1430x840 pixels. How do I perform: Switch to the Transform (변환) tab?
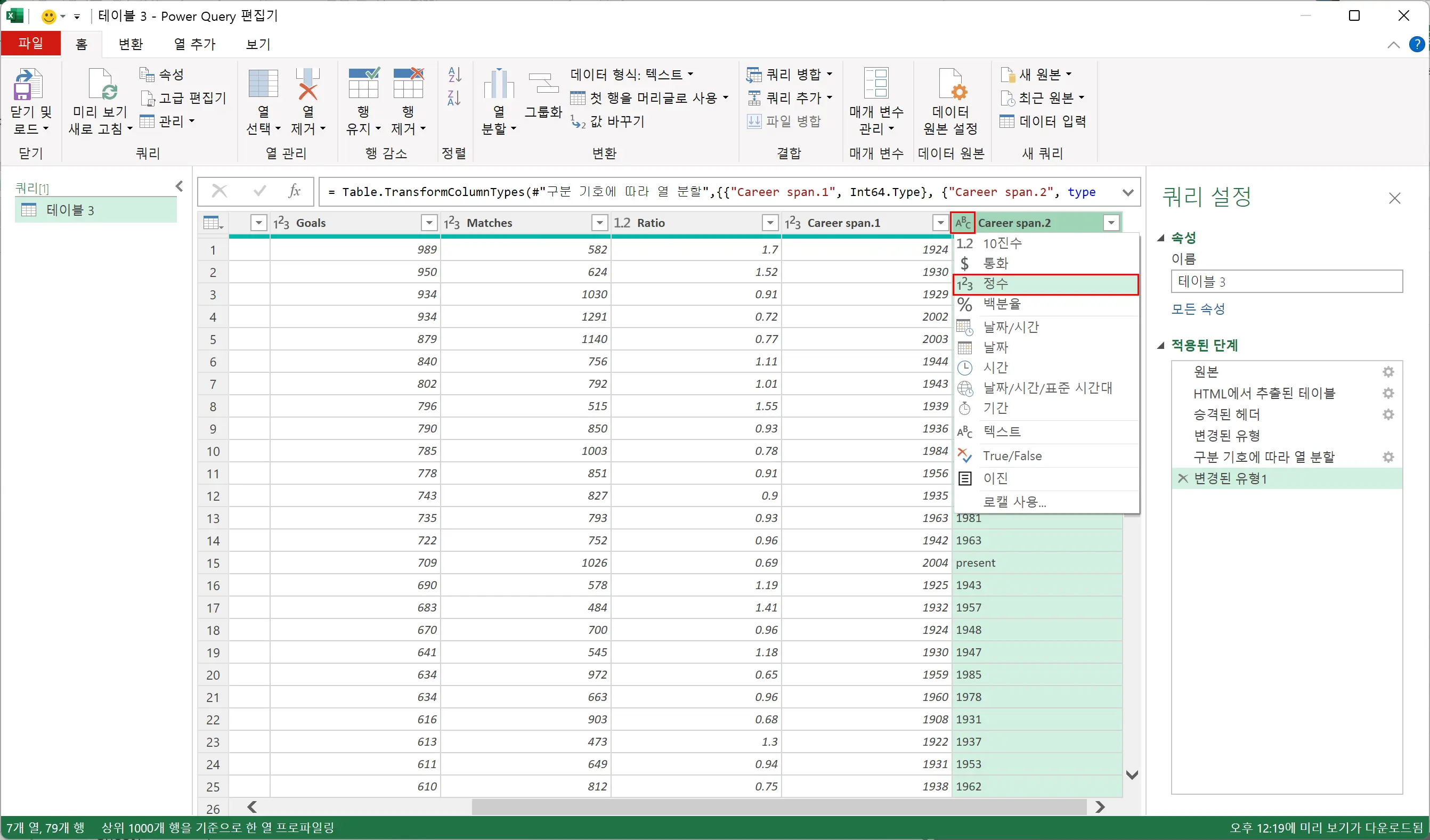(x=131, y=44)
